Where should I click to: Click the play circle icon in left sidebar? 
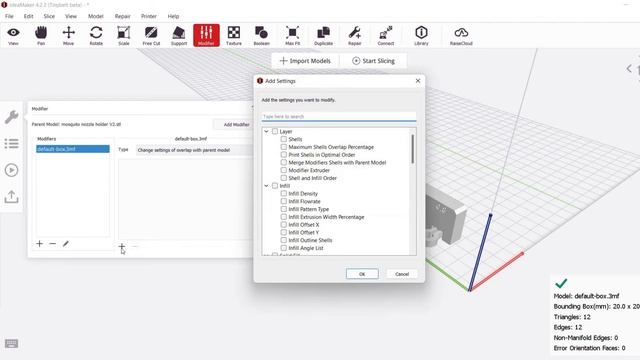[x=11, y=170]
